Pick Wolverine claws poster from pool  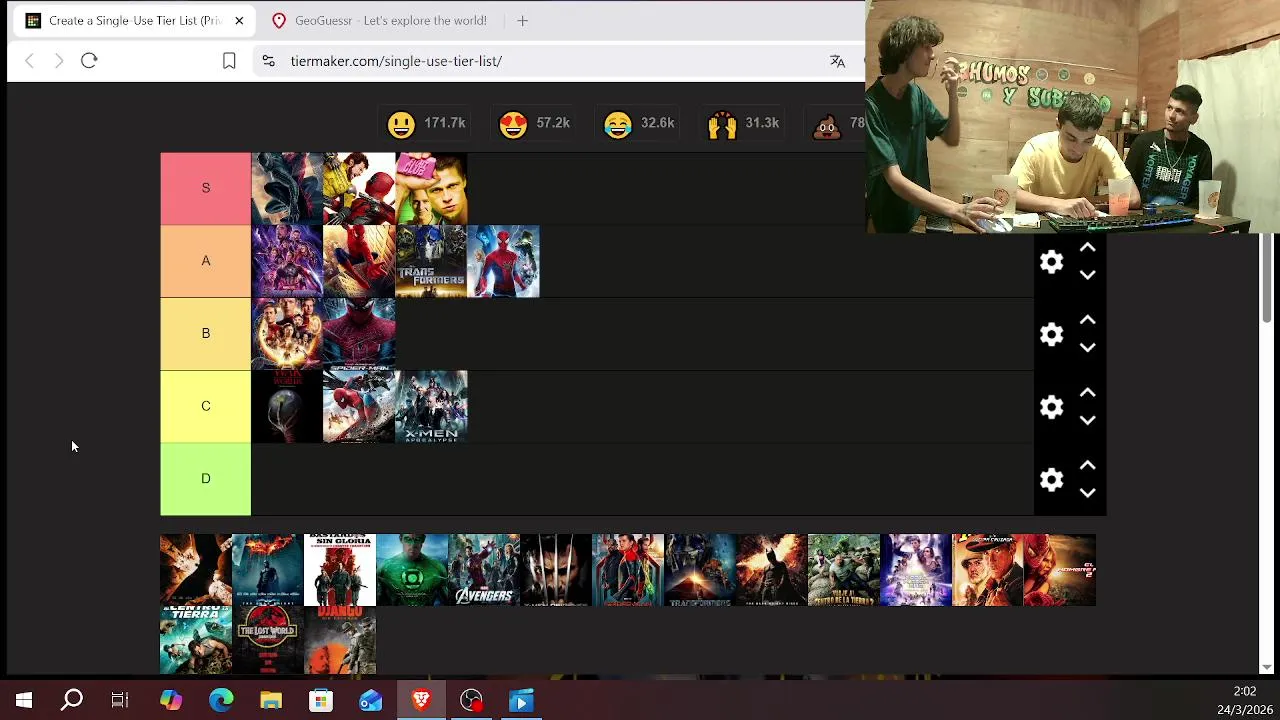(556, 570)
